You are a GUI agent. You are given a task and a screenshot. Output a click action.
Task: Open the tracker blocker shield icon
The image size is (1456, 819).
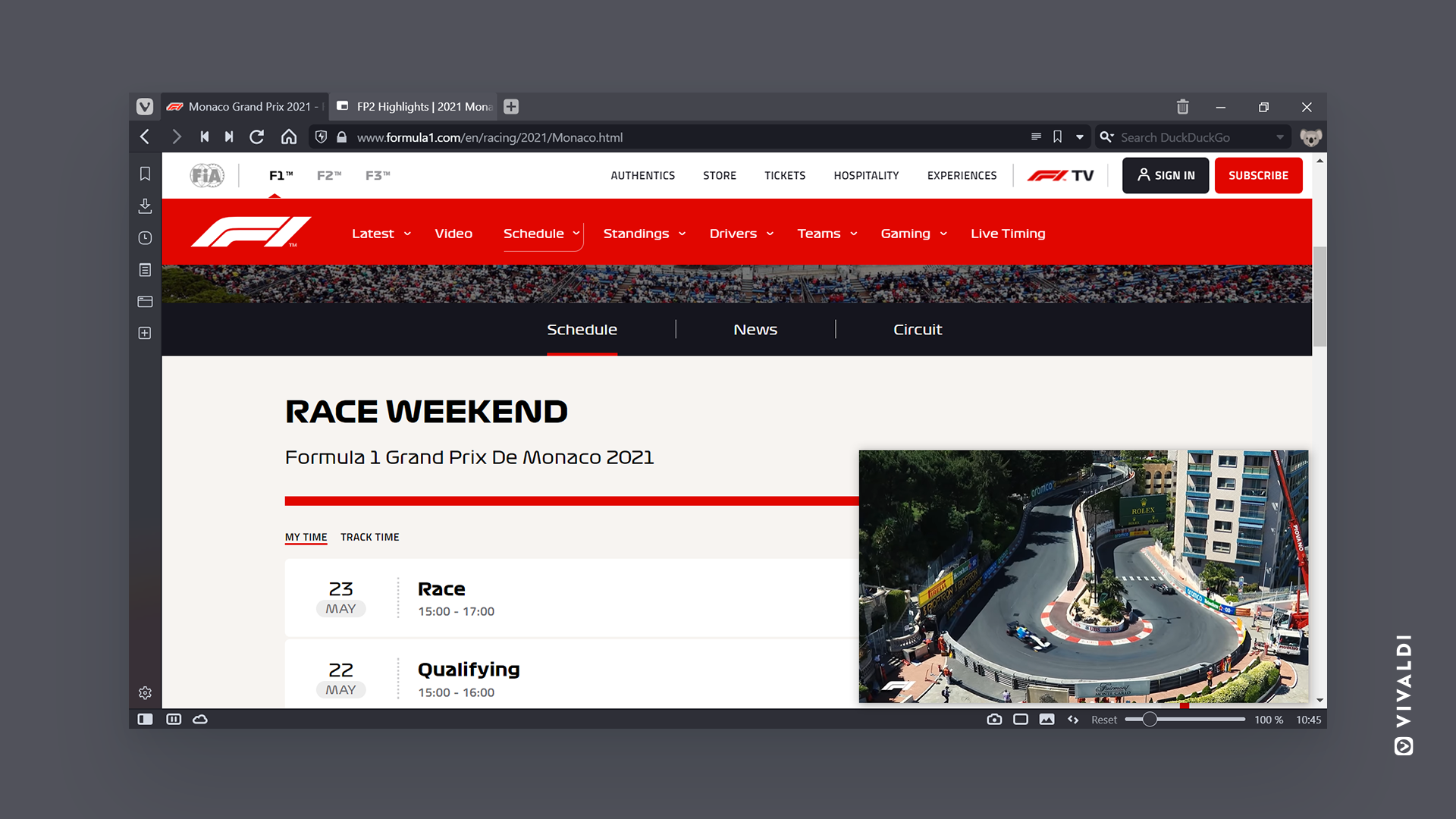(321, 137)
